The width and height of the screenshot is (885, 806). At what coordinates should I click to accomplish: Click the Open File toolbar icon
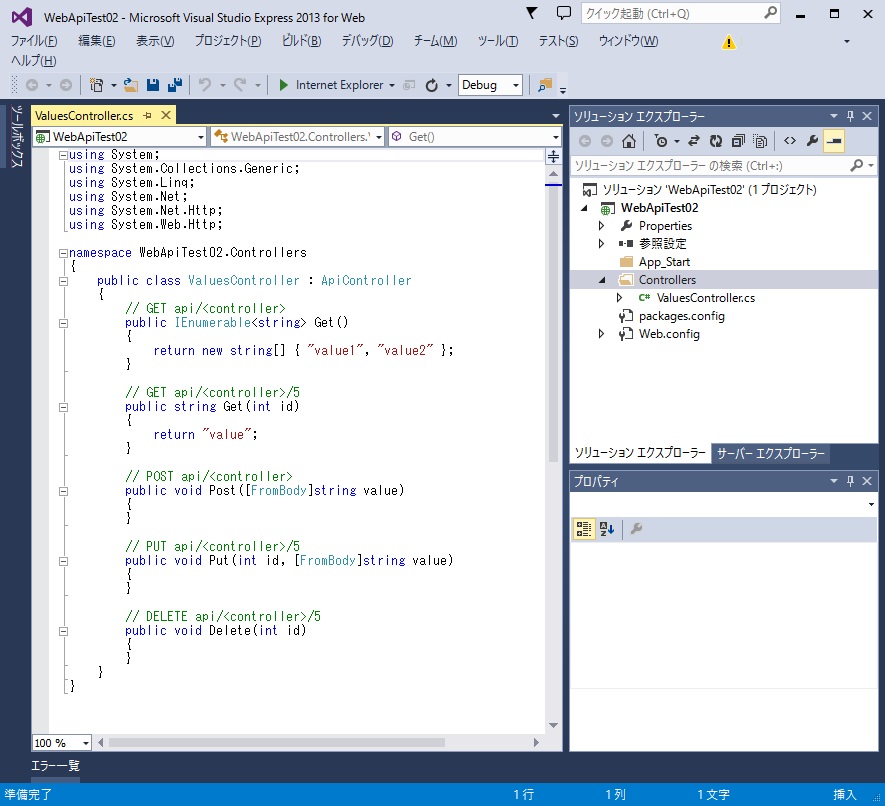131,85
